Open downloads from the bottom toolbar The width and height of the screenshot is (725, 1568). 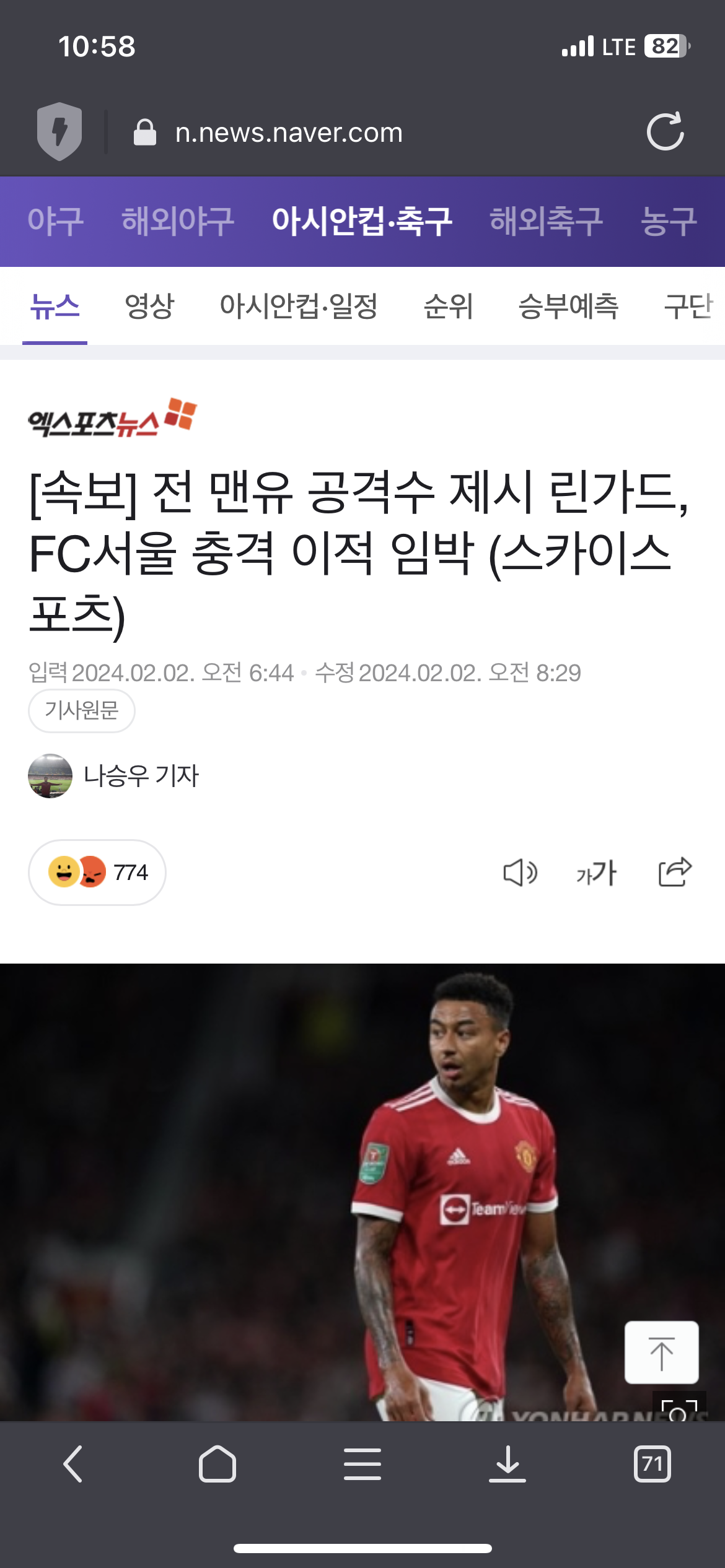507,1464
